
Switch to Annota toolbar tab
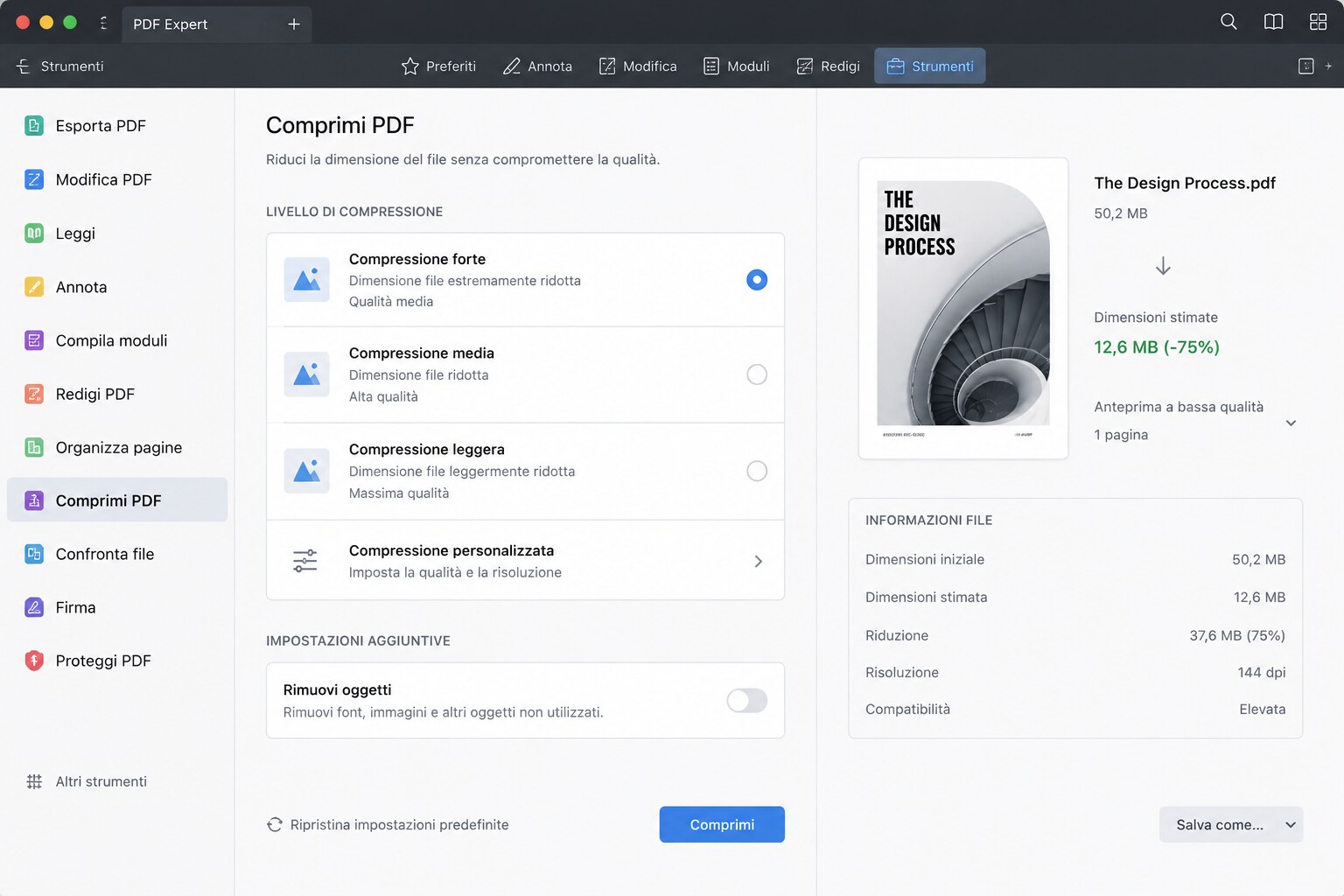click(x=537, y=66)
